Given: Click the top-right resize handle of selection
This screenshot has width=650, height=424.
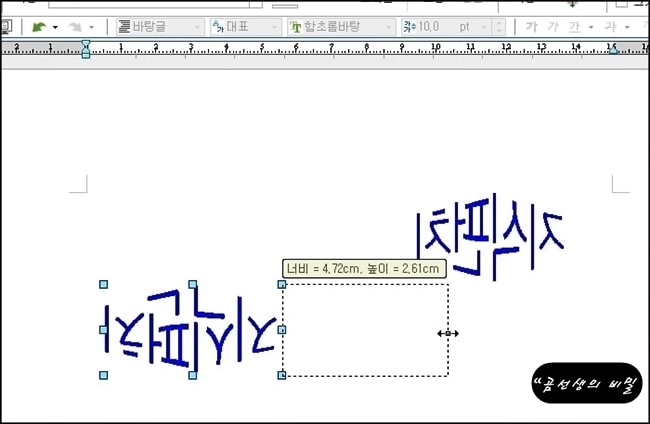Looking at the screenshot, I should [x=282, y=284].
